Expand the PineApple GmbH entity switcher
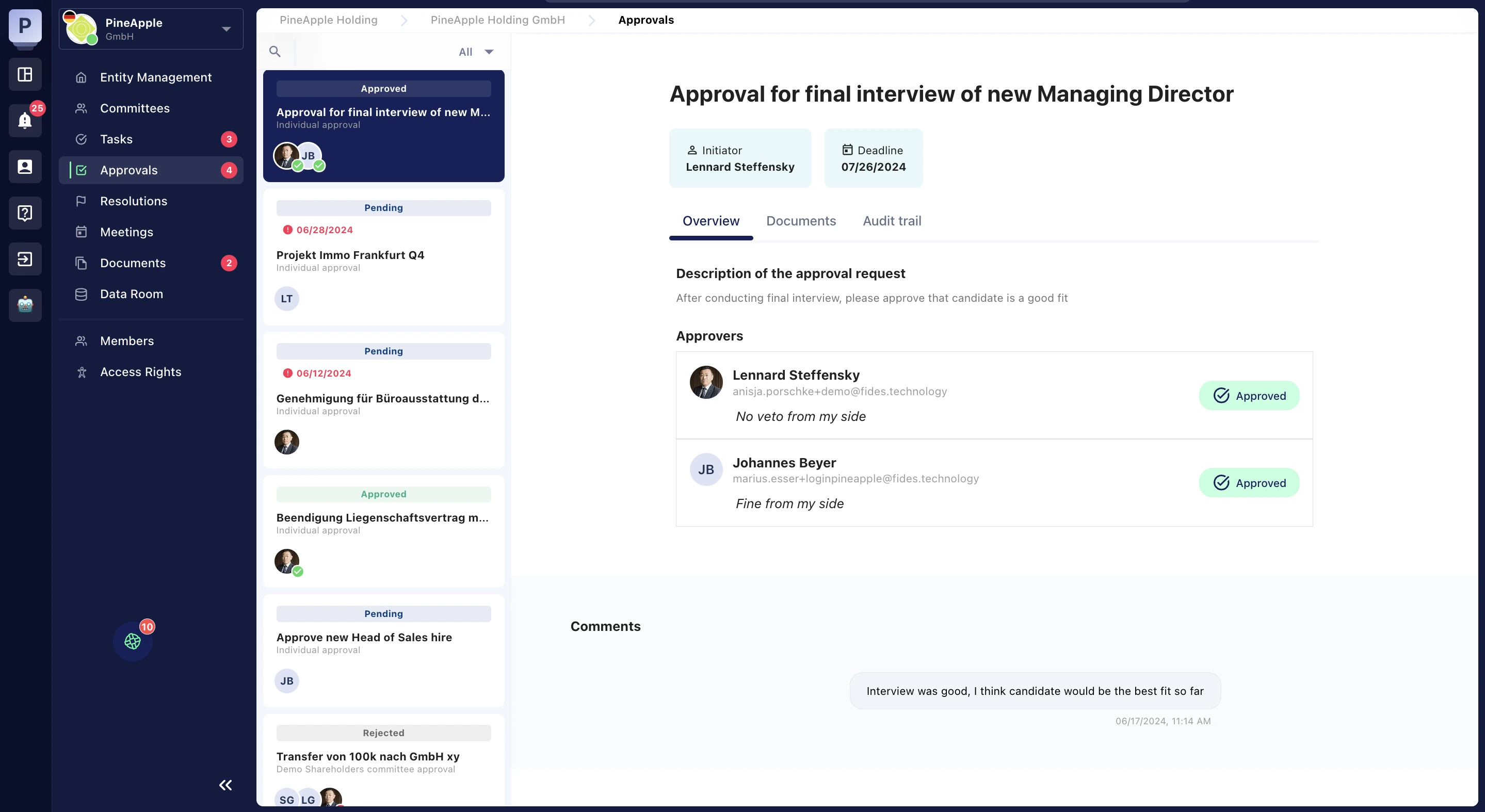Viewport: 1485px width, 812px height. [226, 29]
